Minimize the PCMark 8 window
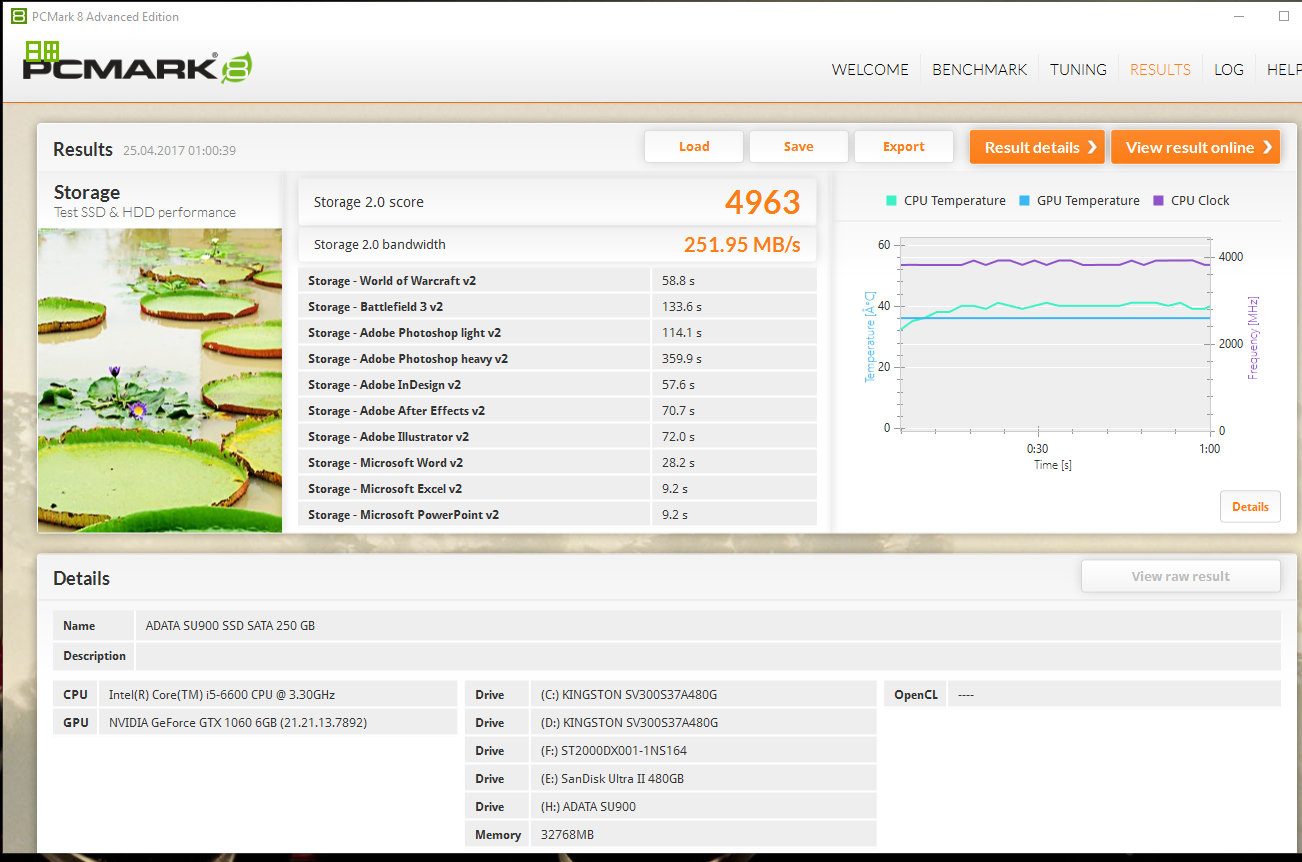 pyautogui.click(x=1239, y=16)
